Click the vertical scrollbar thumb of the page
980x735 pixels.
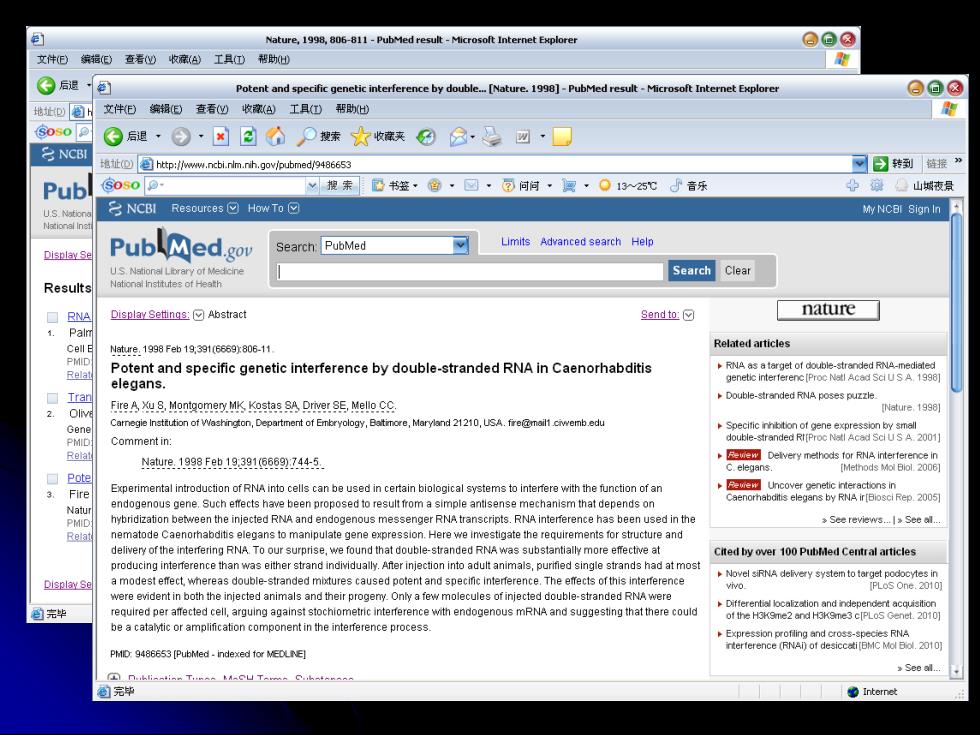click(956, 303)
